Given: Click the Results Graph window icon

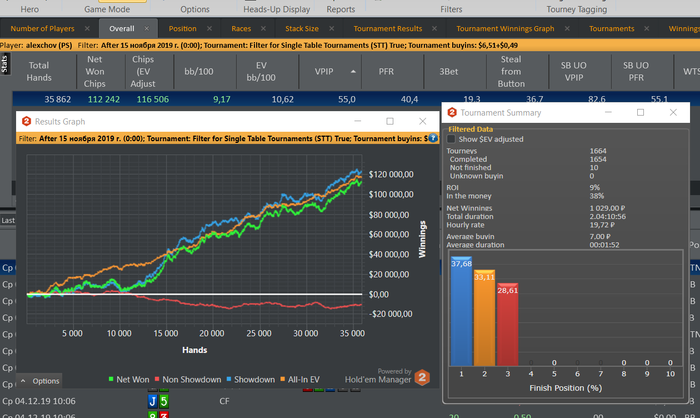Looking at the screenshot, I should (x=26, y=121).
